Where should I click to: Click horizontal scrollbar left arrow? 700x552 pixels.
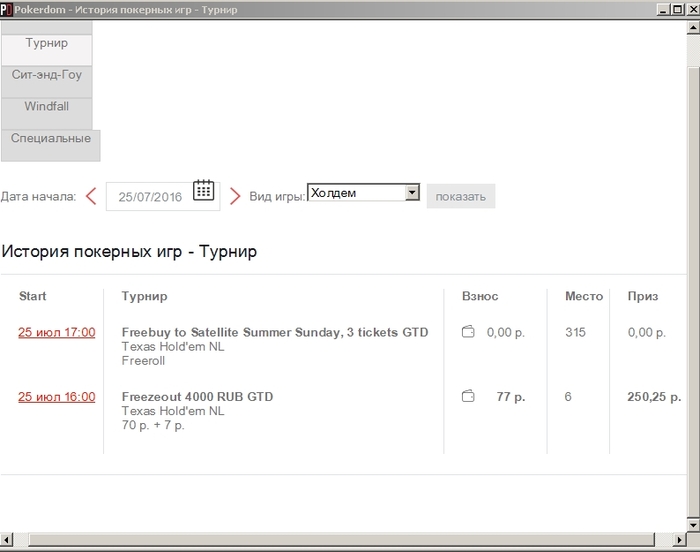coord(6,539)
